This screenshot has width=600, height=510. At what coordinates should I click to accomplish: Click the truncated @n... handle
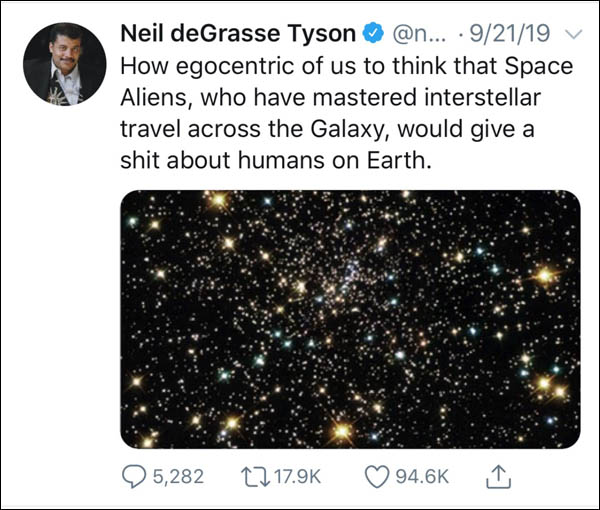pyautogui.click(x=414, y=35)
